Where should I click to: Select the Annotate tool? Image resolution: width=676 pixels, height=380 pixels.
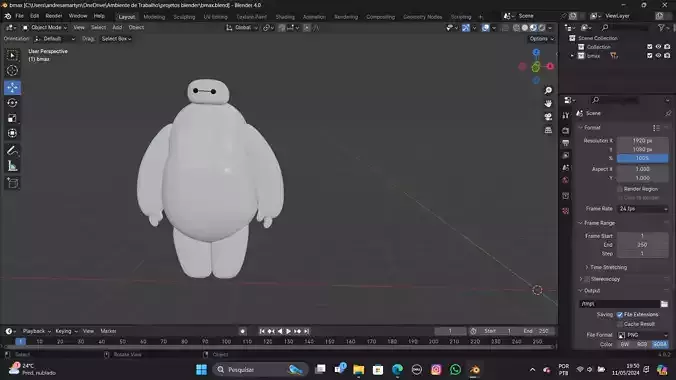tap(12, 151)
